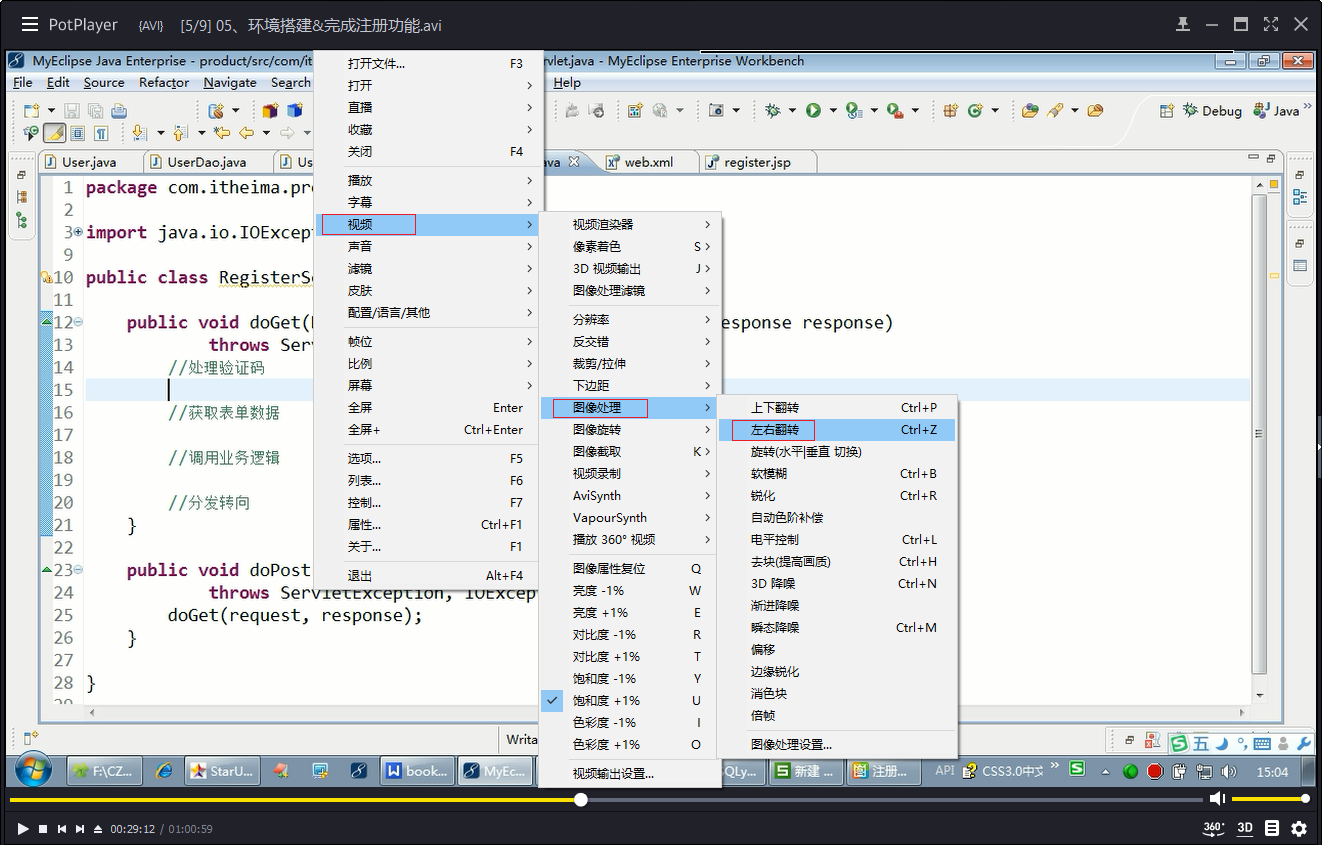1322x845 pixels.
Task: Expand the 字幕 submenu
Action: 428,203
